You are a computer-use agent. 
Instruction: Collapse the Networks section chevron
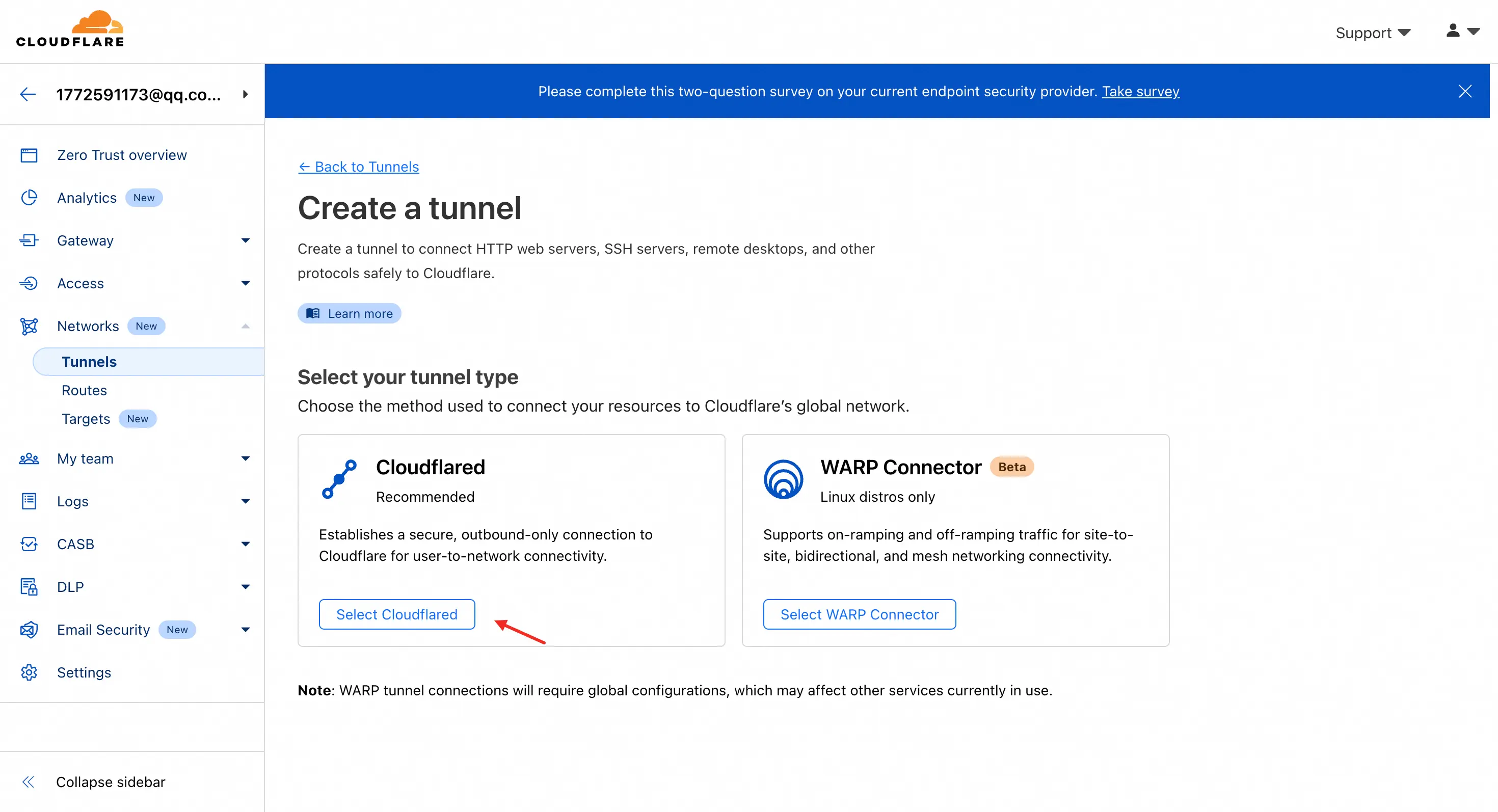pyautogui.click(x=246, y=326)
